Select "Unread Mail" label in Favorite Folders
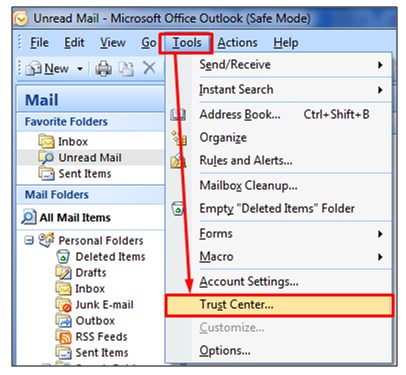Screen dimensions: 406x375 coord(90,158)
